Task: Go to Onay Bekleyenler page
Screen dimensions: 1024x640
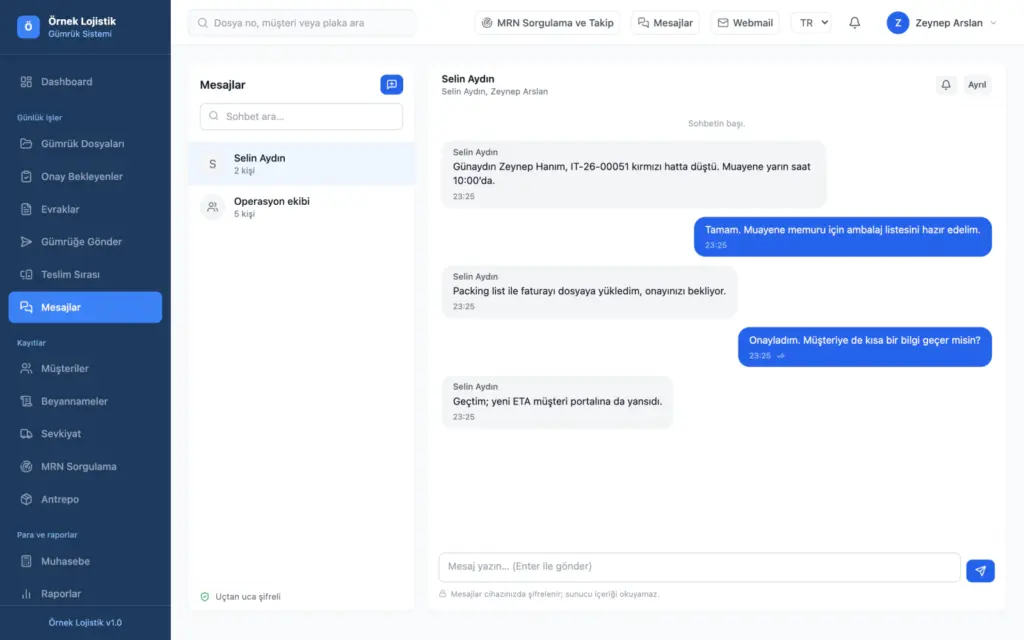Action: [85, 176]
